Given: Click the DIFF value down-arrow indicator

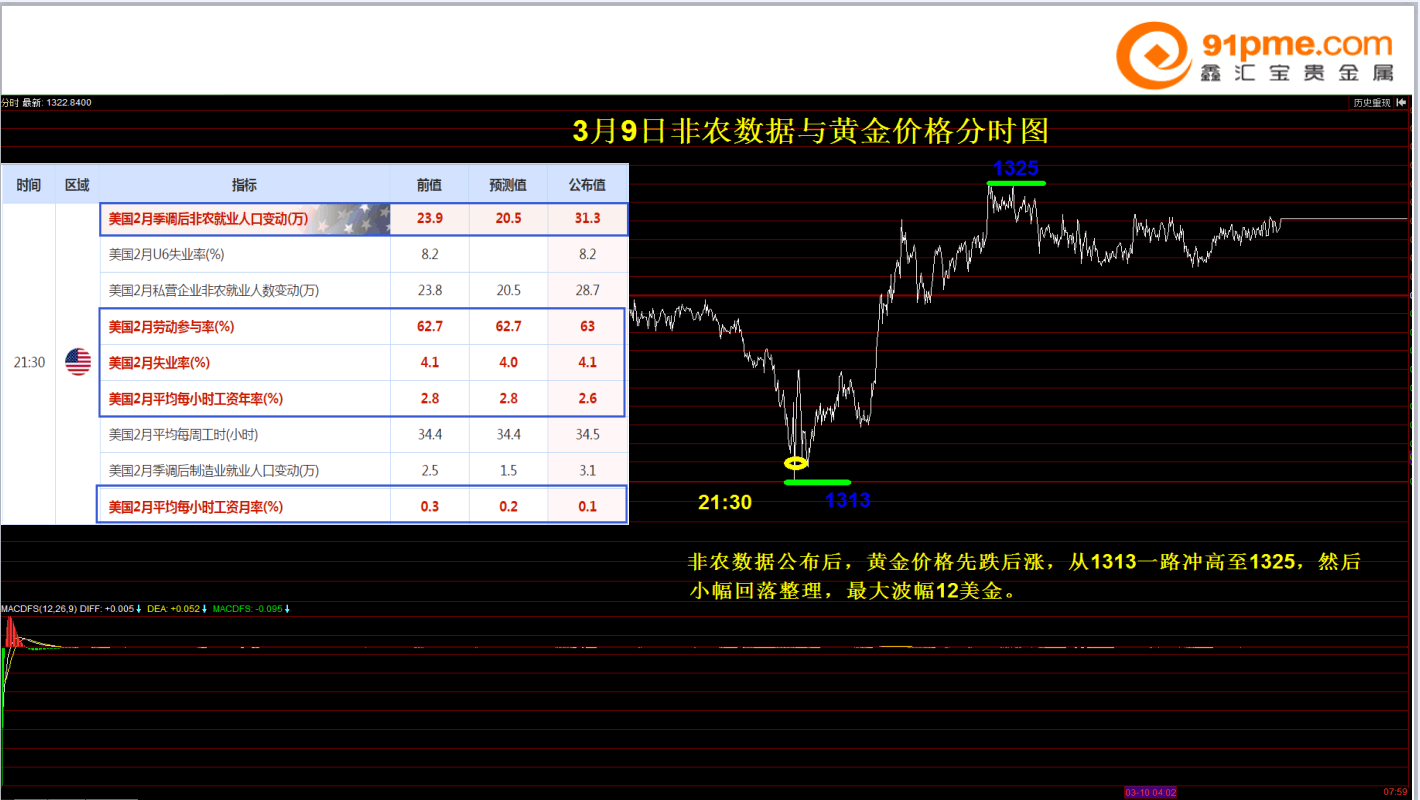Looking at the screenshot, I should 139,608.
